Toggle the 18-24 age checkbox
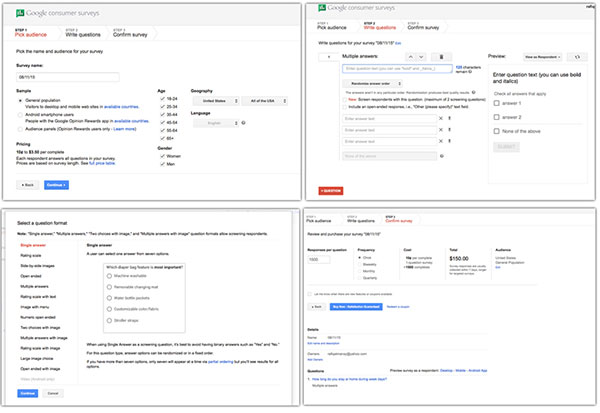 point(162,99)
